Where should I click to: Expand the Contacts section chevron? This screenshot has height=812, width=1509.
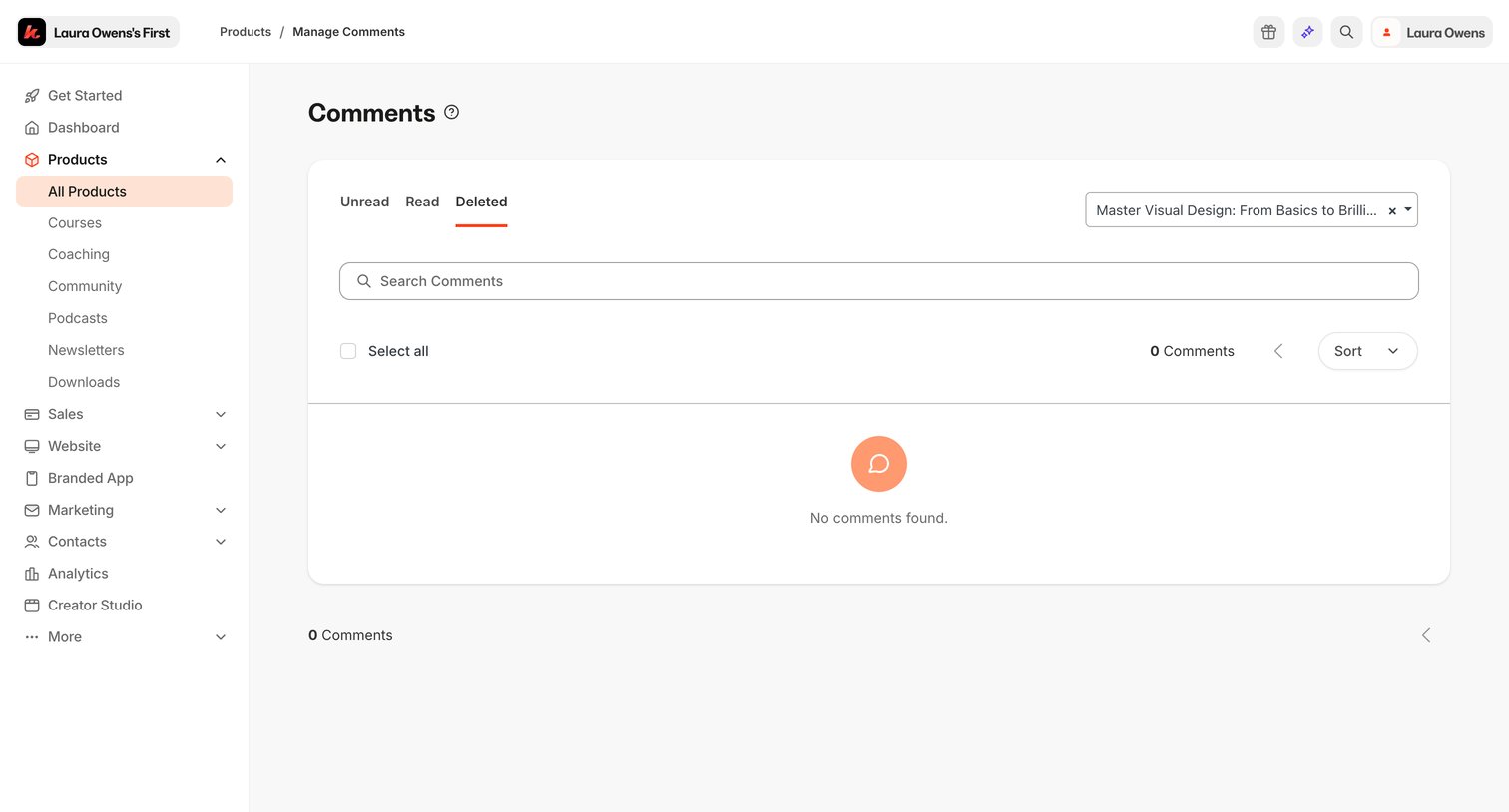point(221,542)
